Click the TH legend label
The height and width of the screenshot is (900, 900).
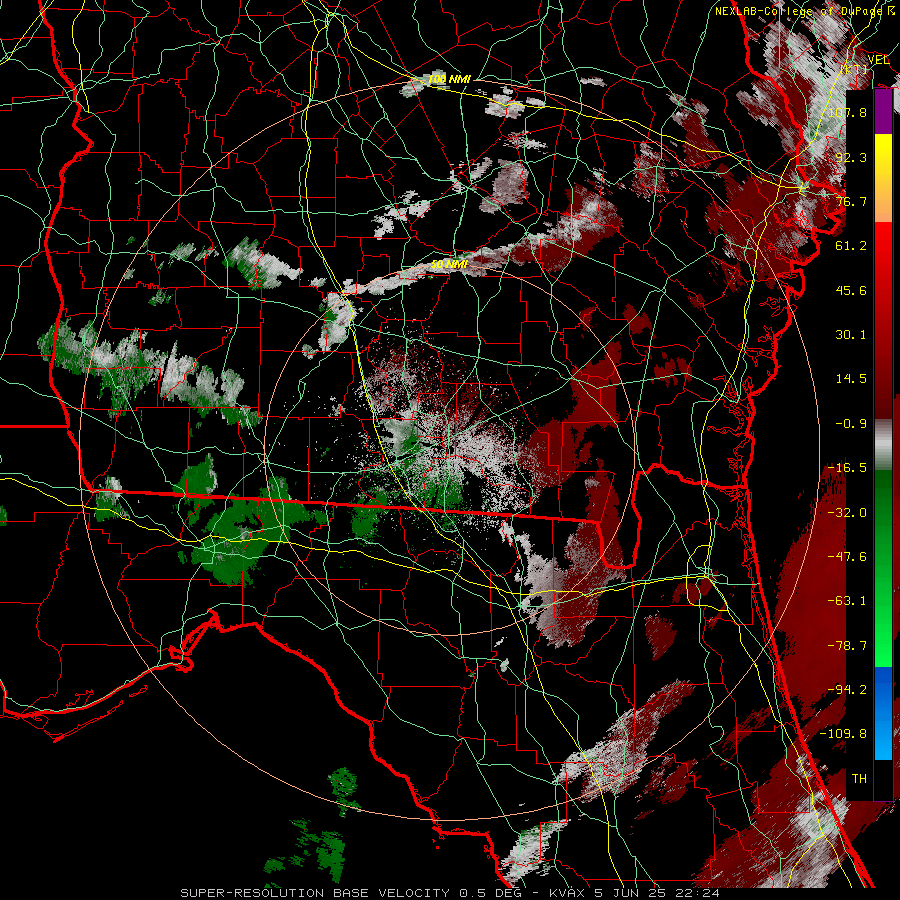click(859, 779)
